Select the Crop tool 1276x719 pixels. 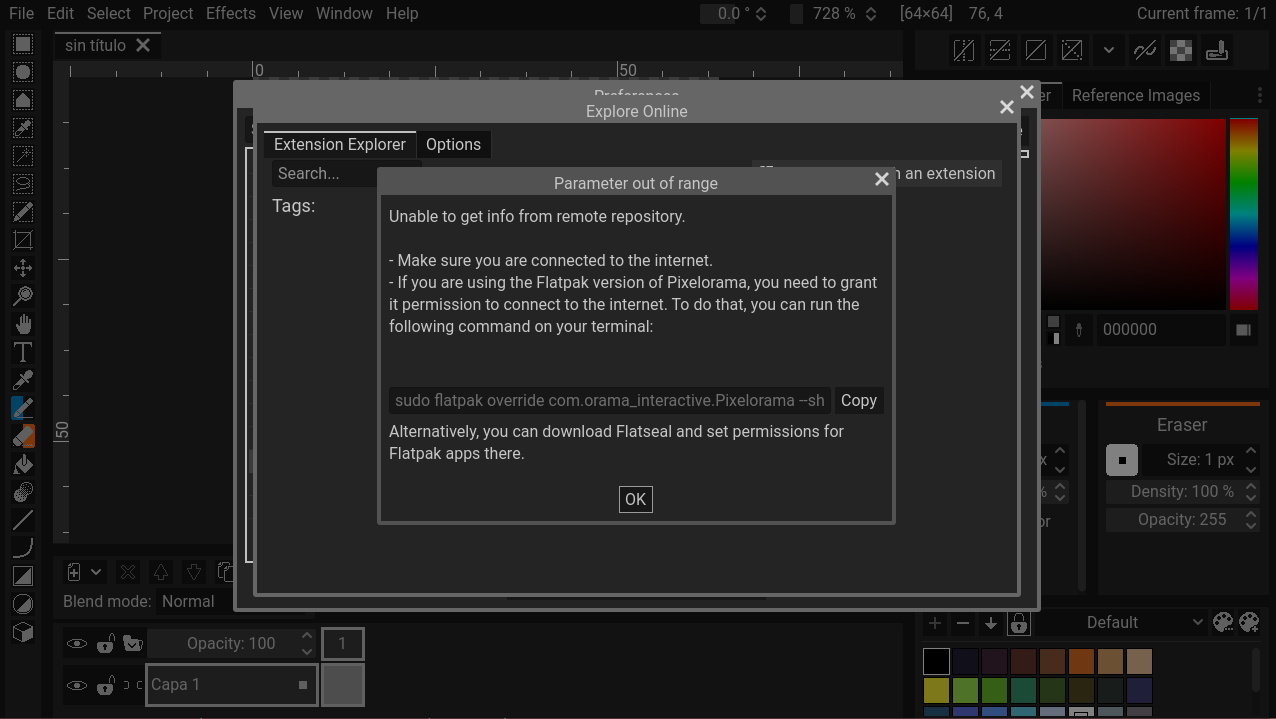[x=22, y=240]
